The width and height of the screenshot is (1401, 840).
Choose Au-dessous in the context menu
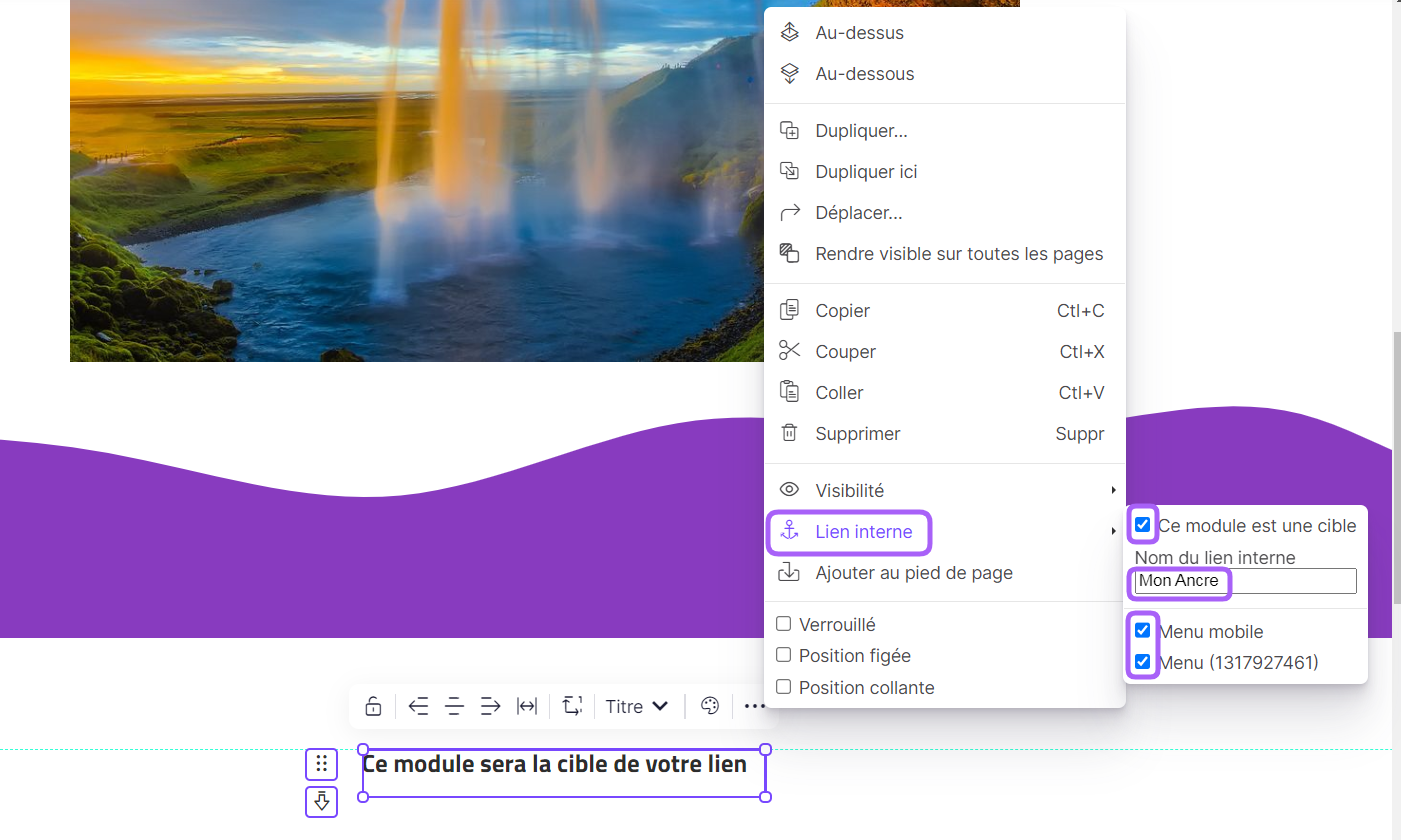pos(945,73)
